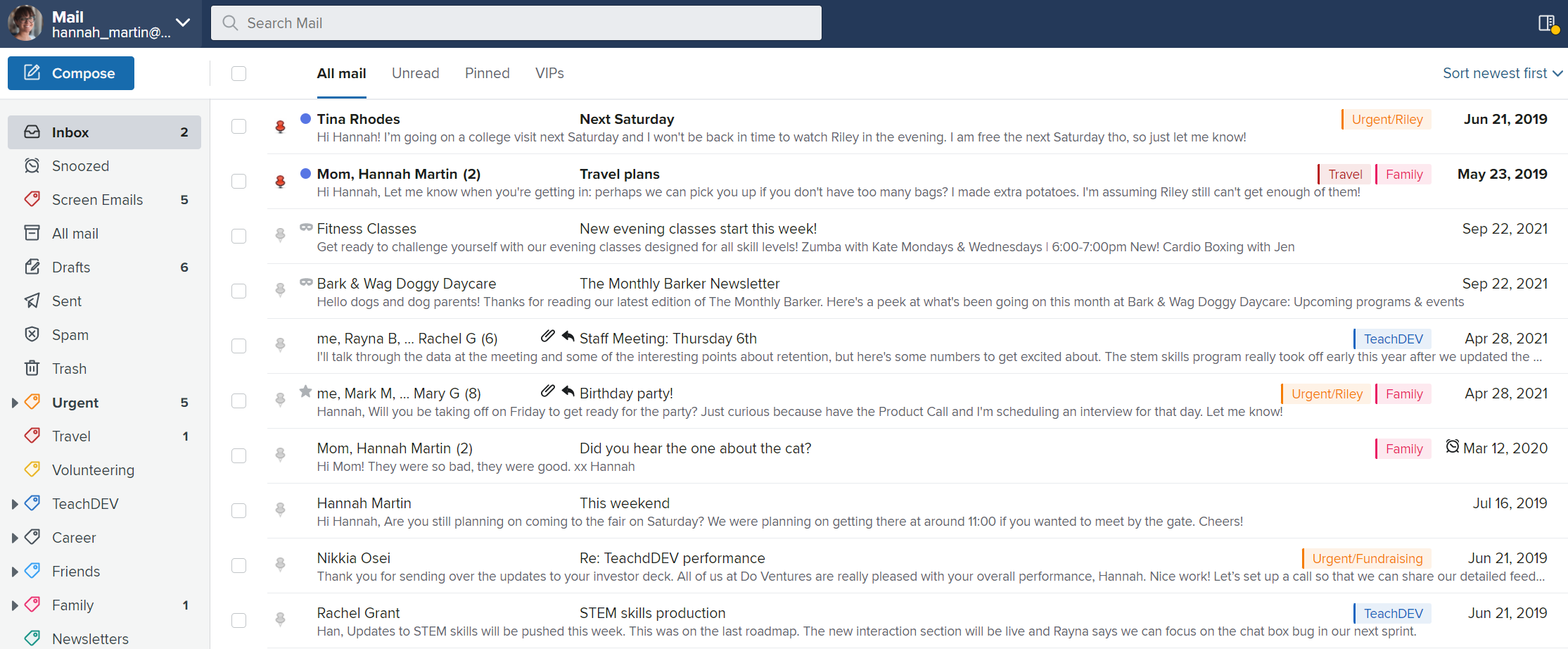This screenshot has height=649, width=1568.
Task: Open the Trash folder icon
Action: pyautogui.click(x=32, y=368)
